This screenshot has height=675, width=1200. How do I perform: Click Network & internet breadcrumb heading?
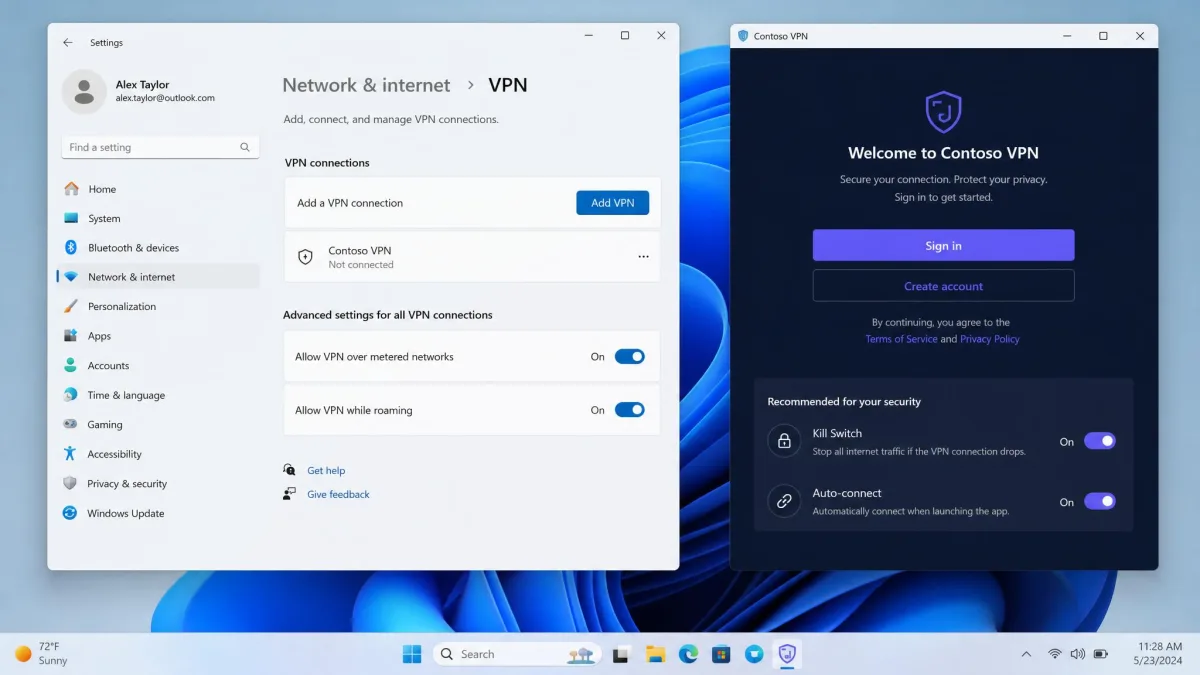pos(366,86)
